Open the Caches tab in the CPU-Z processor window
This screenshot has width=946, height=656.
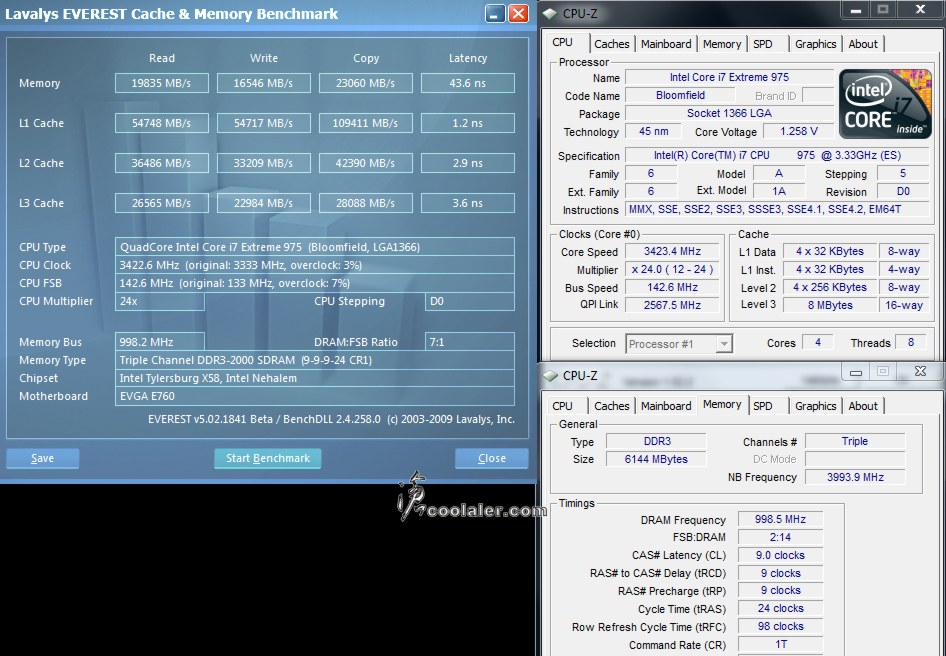pos(612,43)
